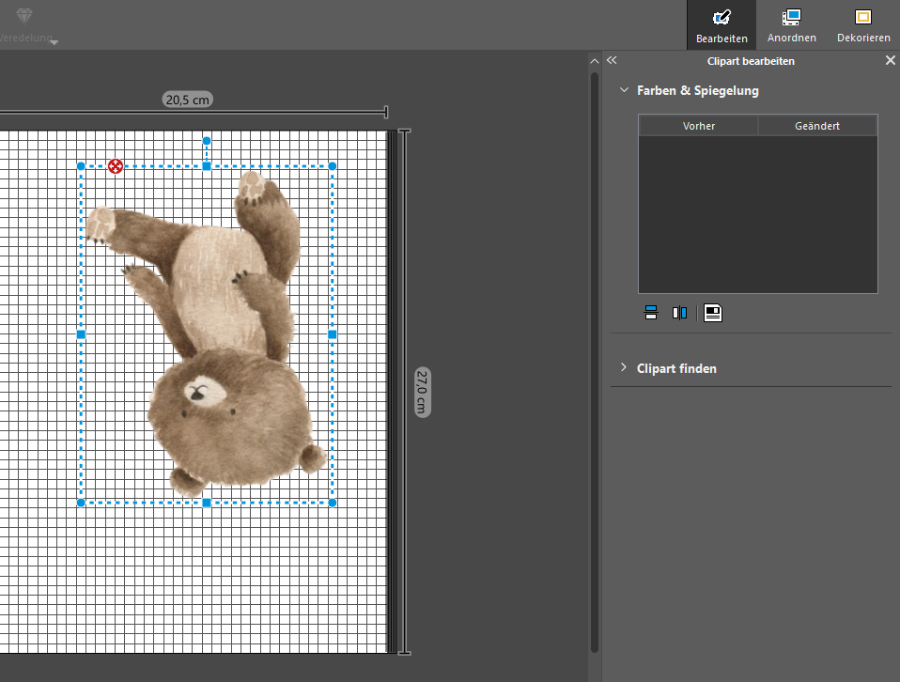The height and width of the screenshot is (682, 900).
Task: Click the canvas vertical scrollbar
Action: [594, 360]
